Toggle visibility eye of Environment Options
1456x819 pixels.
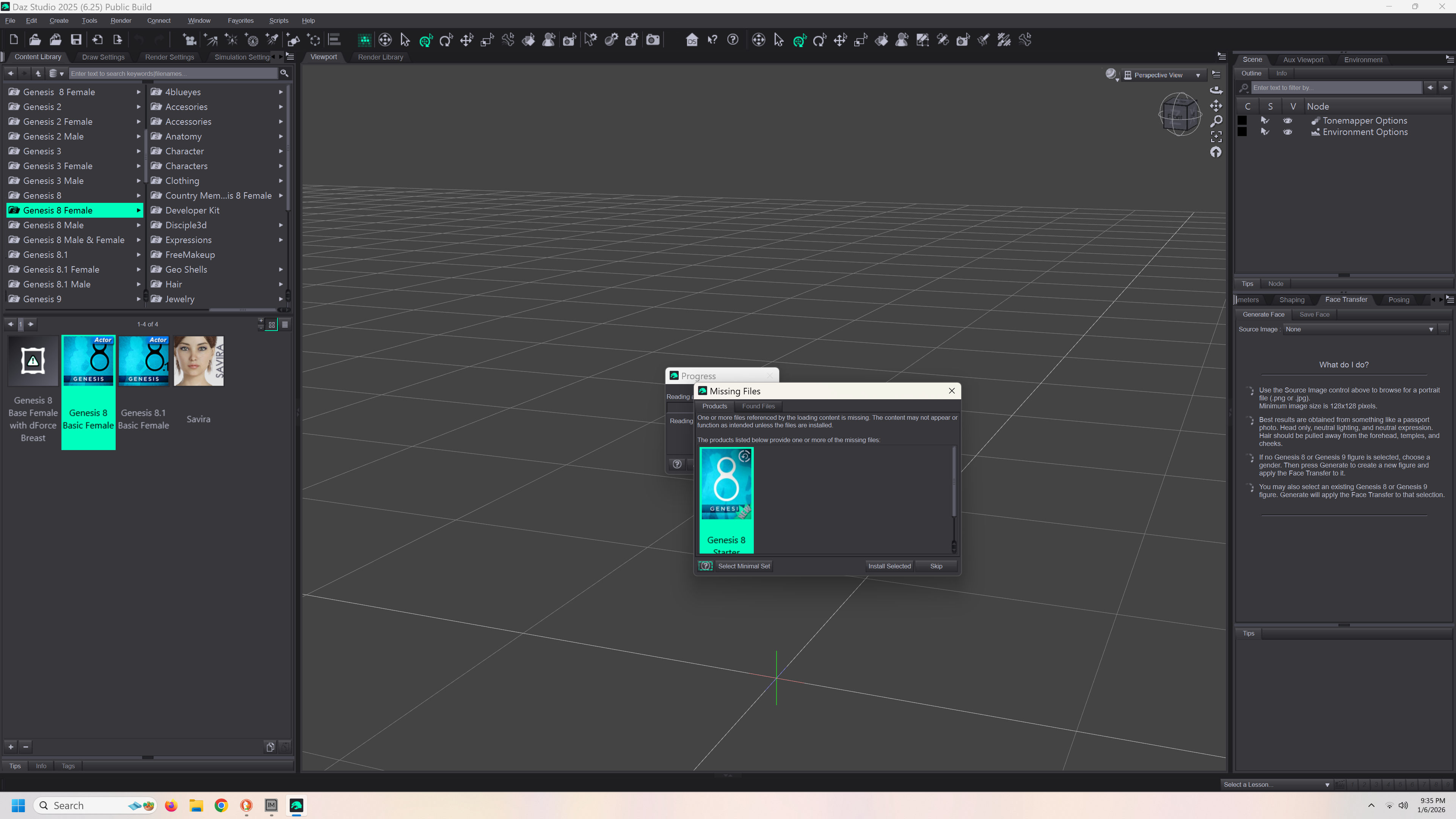(x=1287, y=132)
